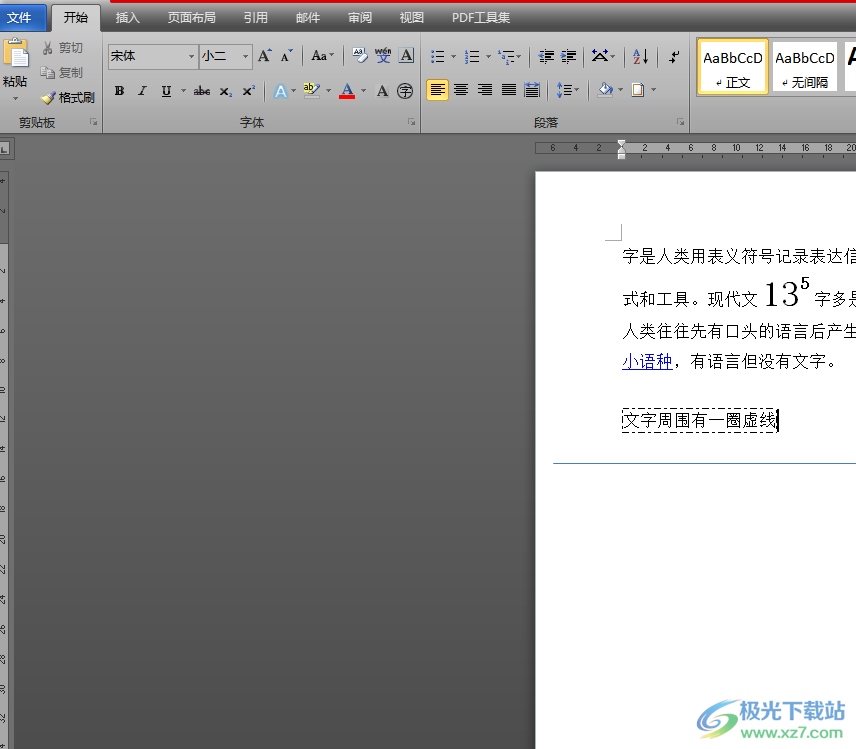Expand the underline style arrow
Viewport: 856px width, 749px height.
click(183, 91)
